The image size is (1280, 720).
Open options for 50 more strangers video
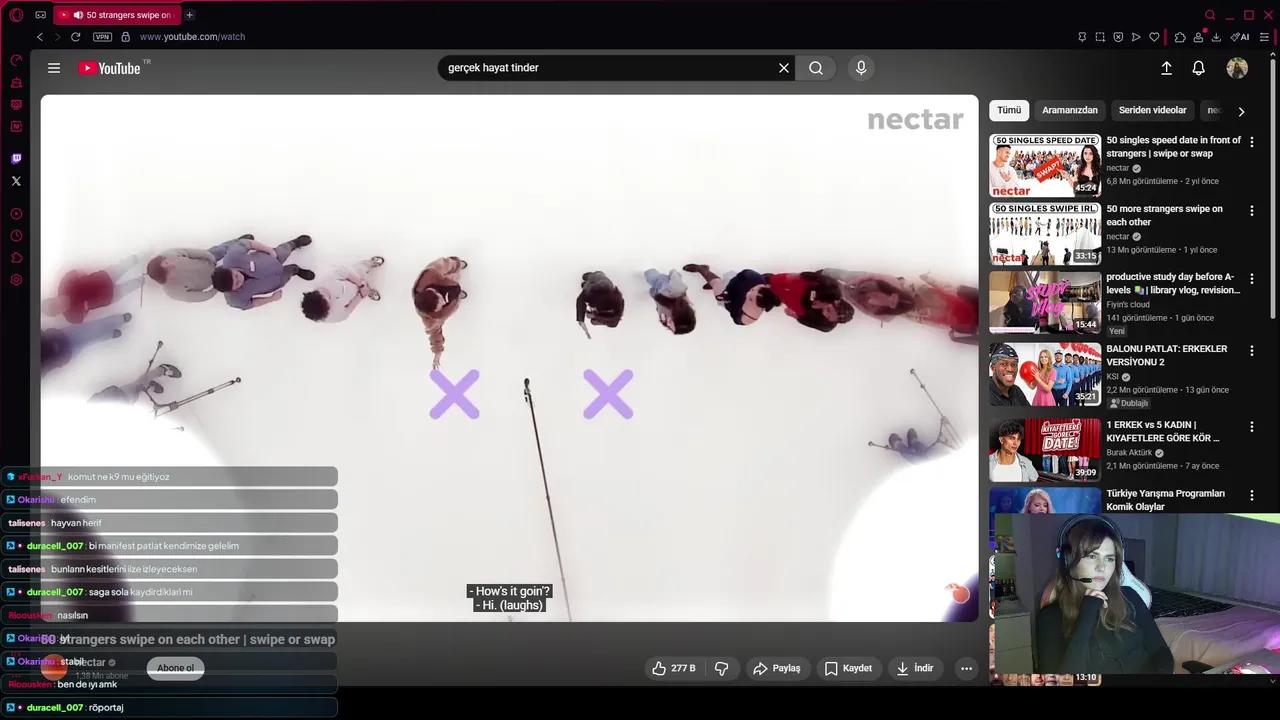pos(1251,211)
